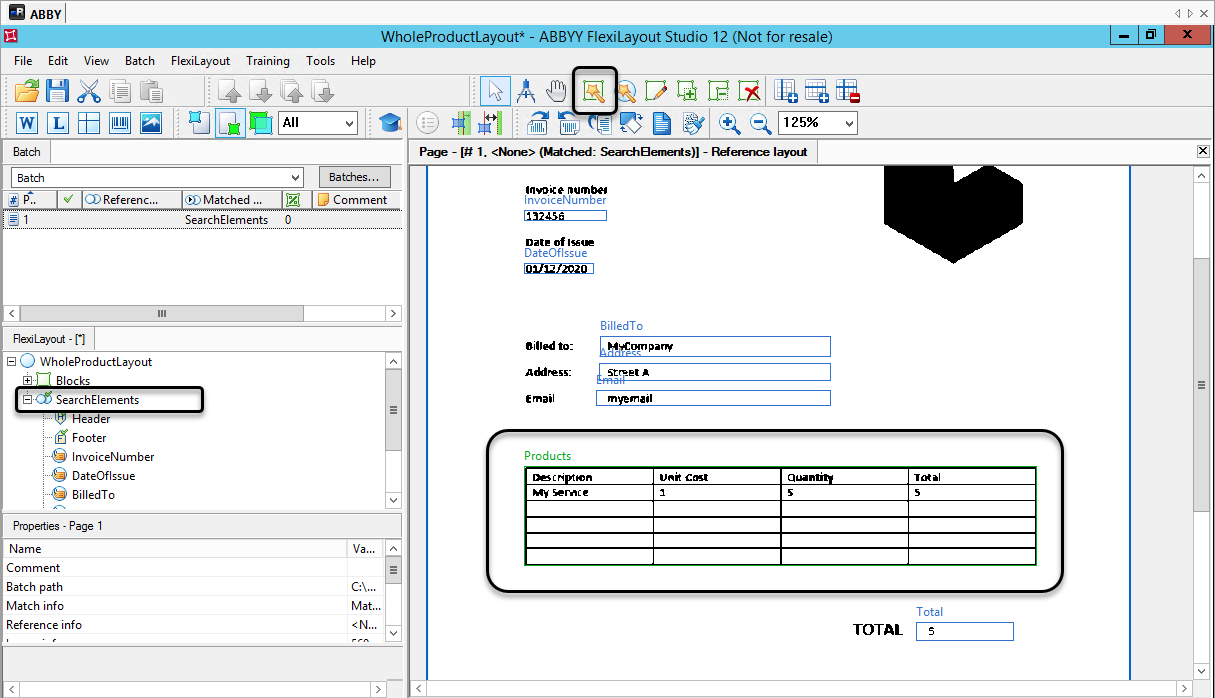
Task: Select the Header element in tree
Action: 91,419
